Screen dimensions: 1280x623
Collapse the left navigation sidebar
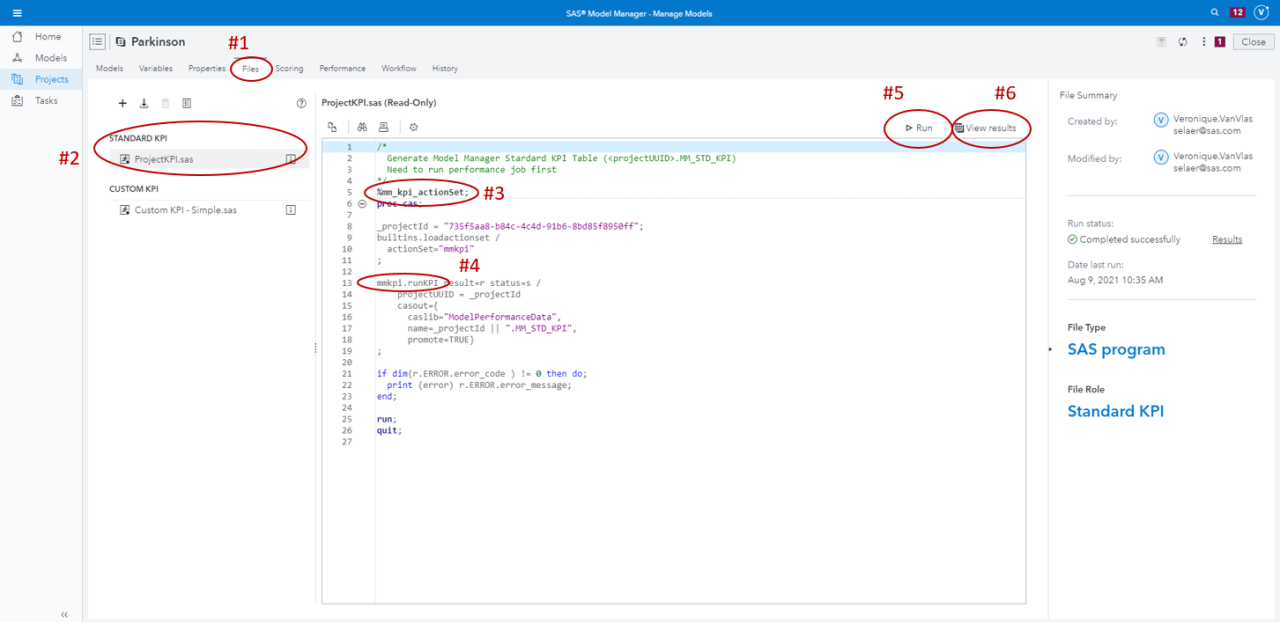coord(64,614)
